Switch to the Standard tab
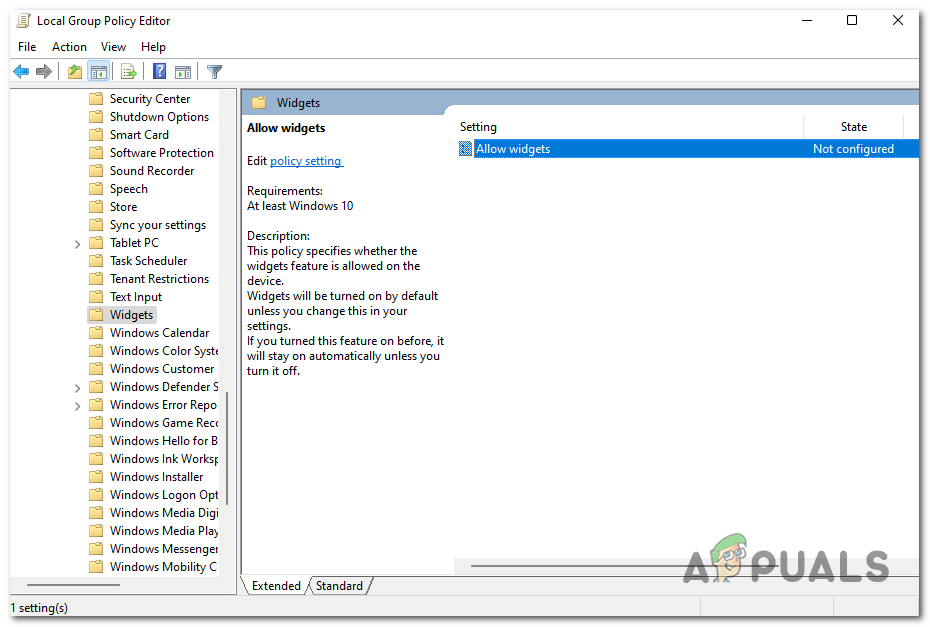Screen dimensions: 930x627 pyautogui.click(x=339, y=585)
